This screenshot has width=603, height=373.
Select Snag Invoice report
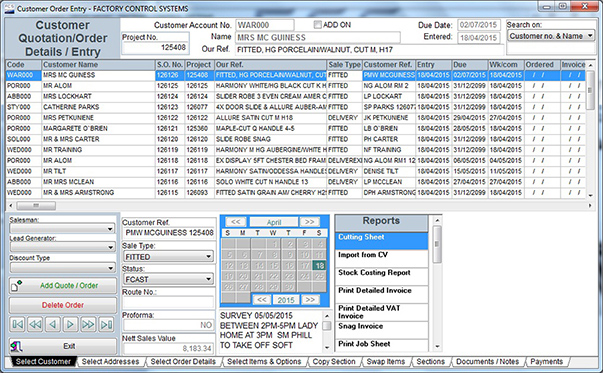pyautogui.click(x=381, y=330)
